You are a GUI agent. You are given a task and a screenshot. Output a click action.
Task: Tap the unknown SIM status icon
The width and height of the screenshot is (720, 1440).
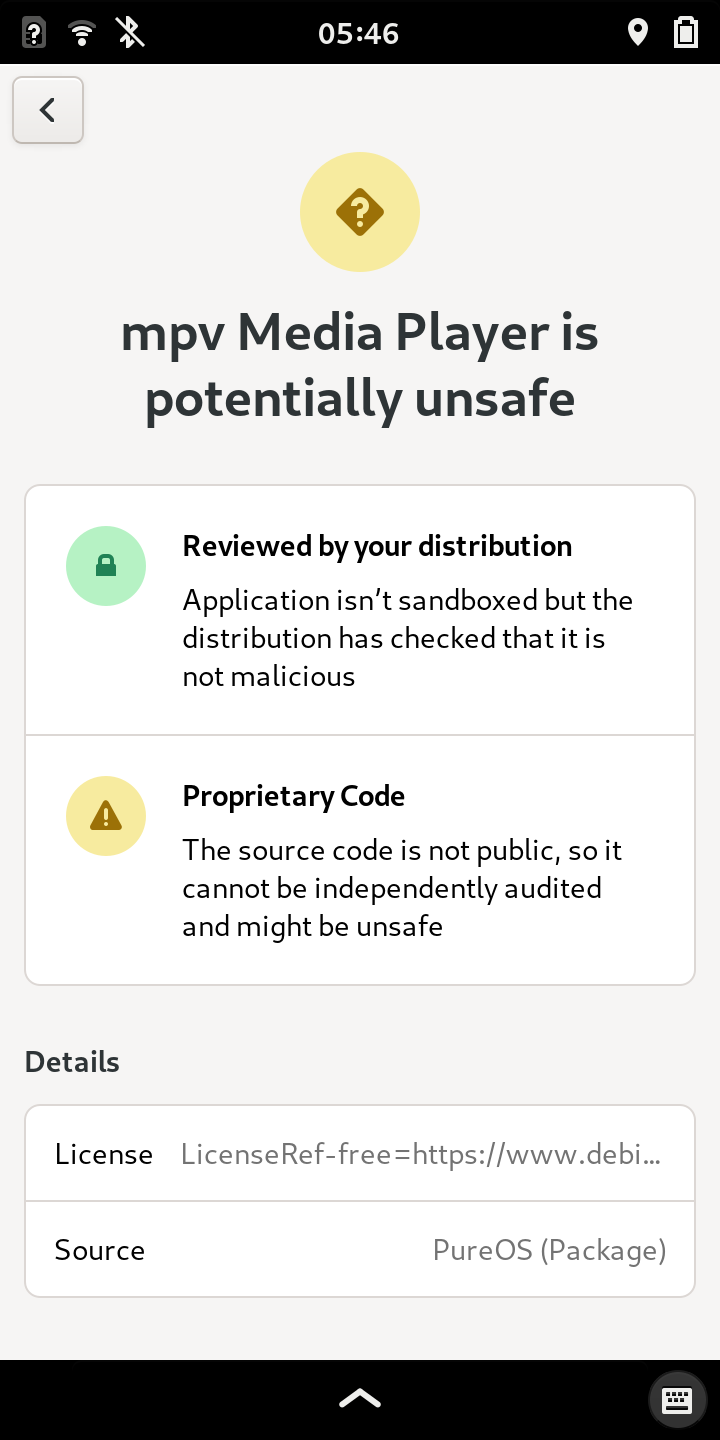tap(33, 33)
